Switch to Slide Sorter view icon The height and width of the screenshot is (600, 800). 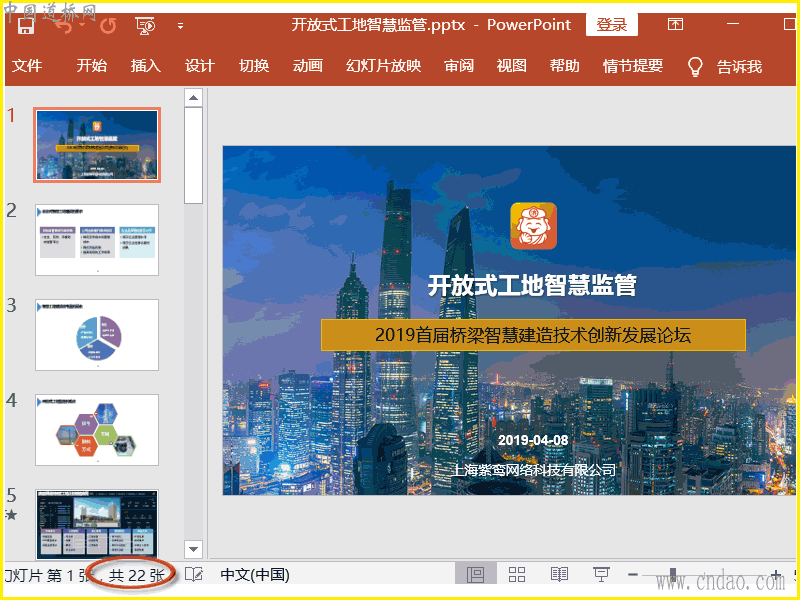pyautogui.click(x=517, y=574)
